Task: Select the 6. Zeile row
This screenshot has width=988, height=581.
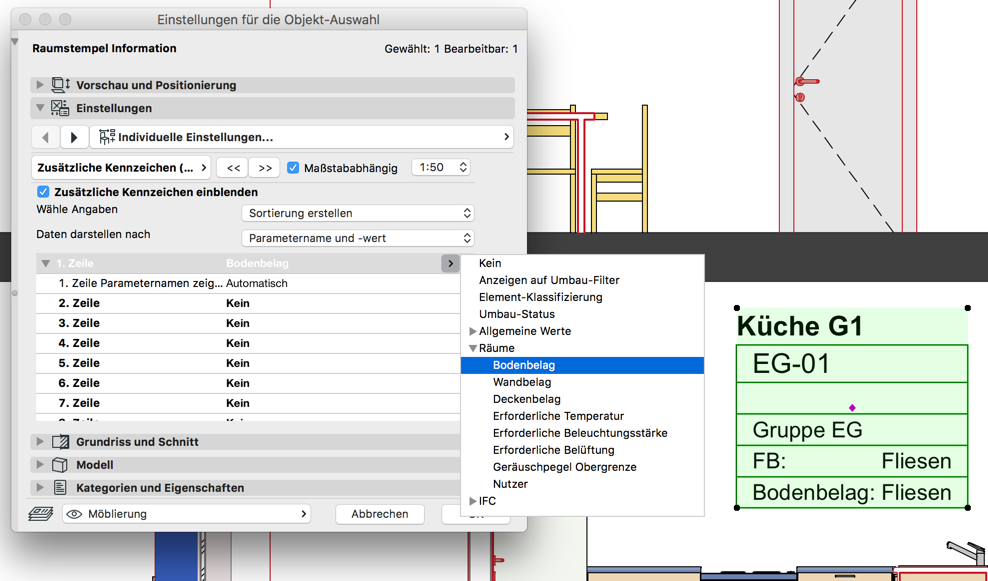Action: coord(248,383)
